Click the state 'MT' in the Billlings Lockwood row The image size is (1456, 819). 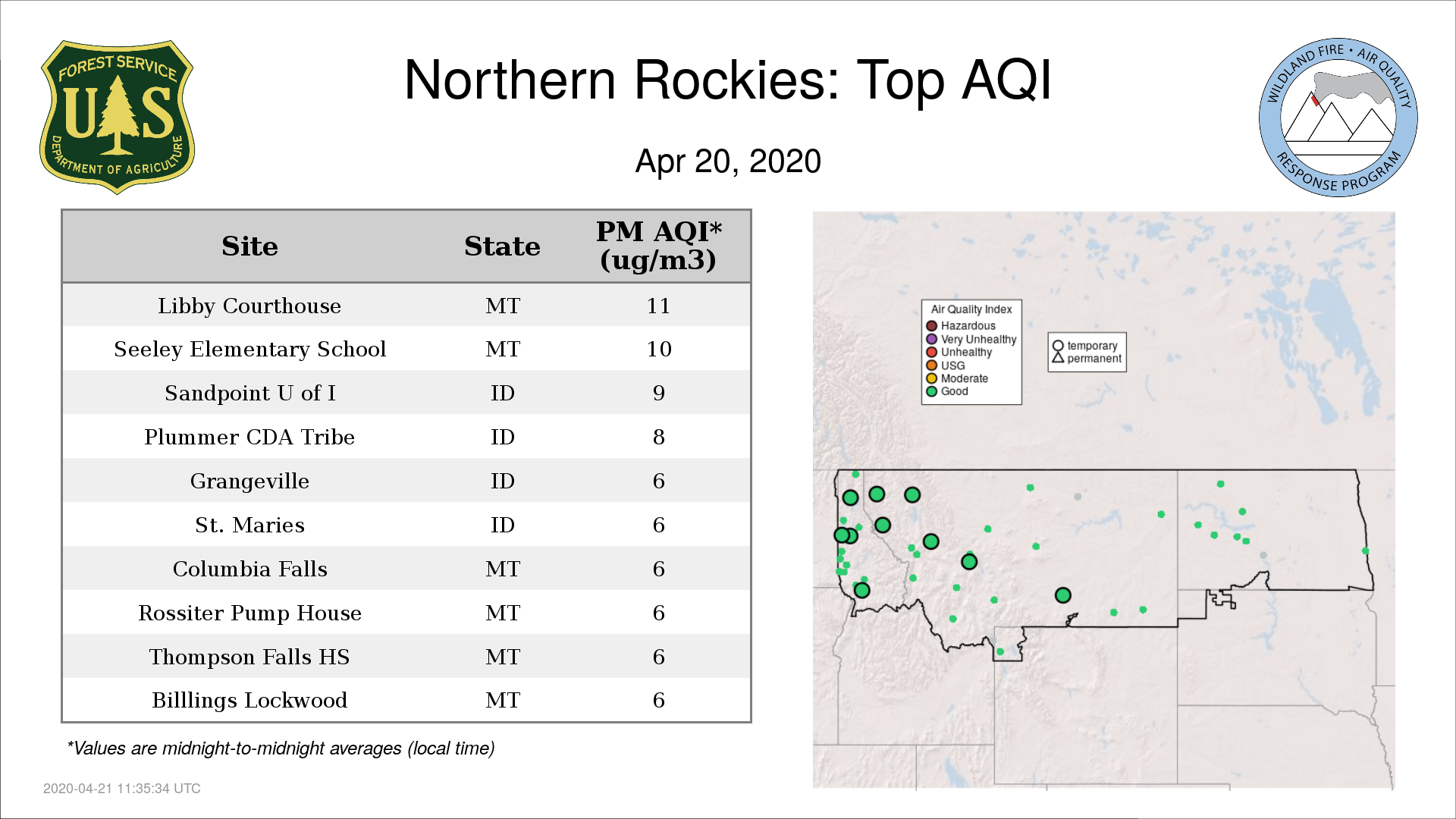502,700
